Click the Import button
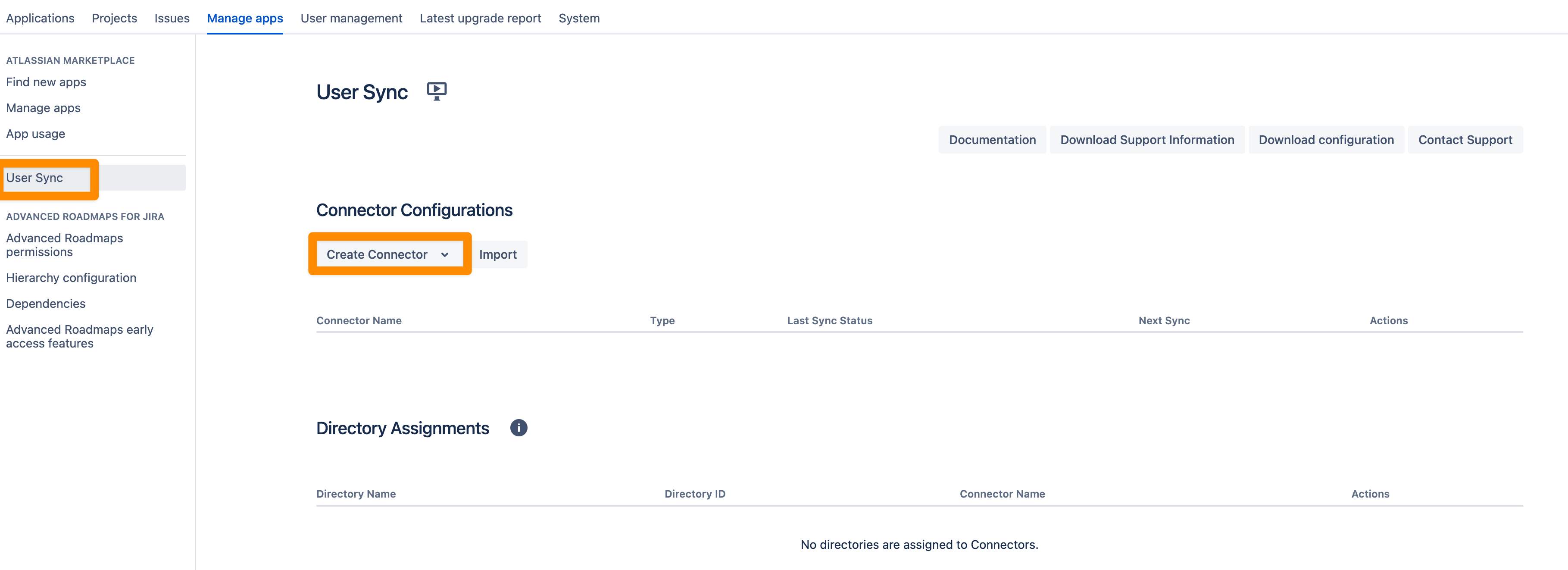This screenshot has width=1568, height=570. pyautogui.click(x=498, y=254)
